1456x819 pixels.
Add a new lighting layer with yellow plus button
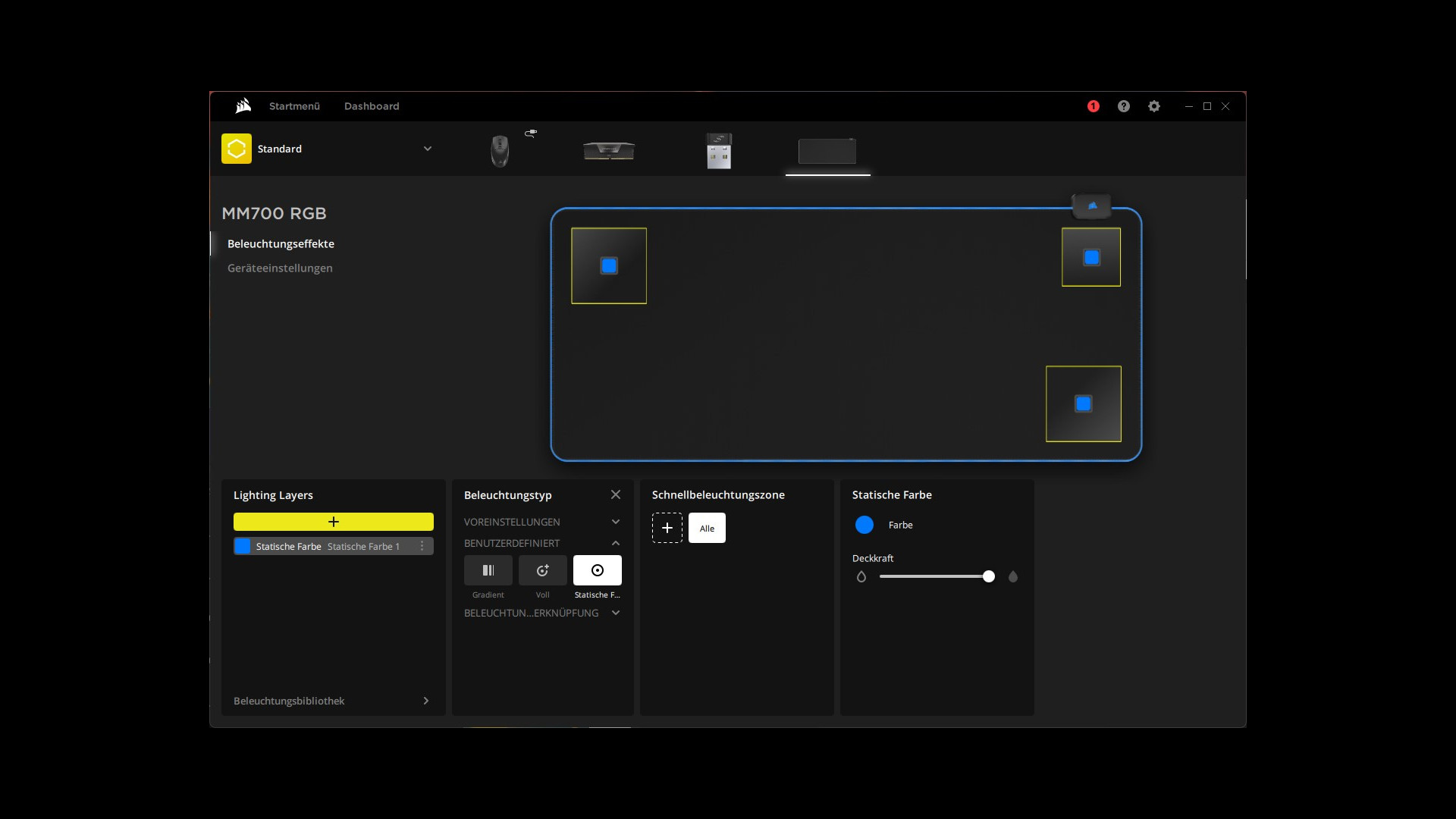pyautogui.click(x=333, y=522)
